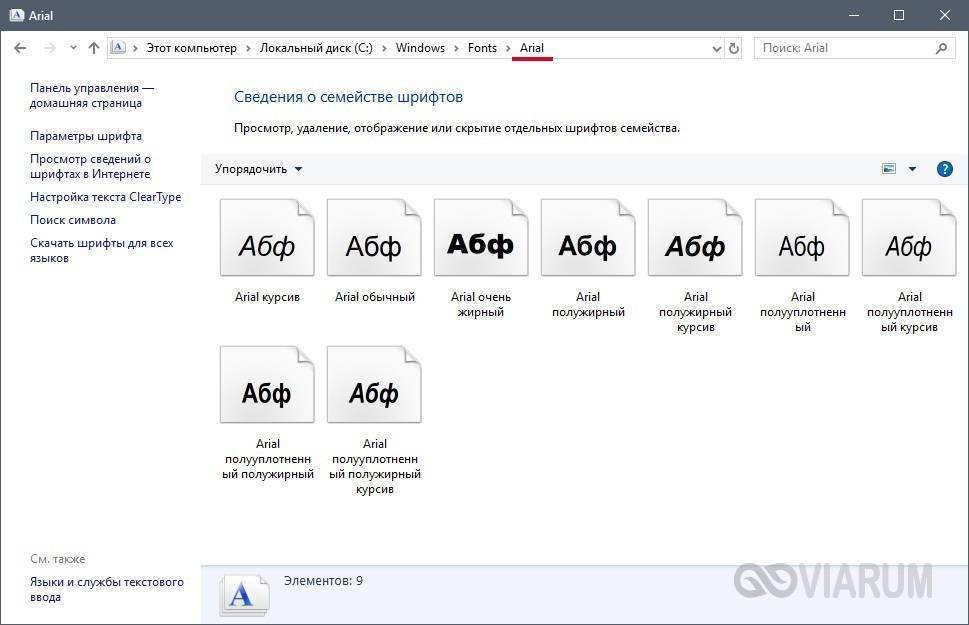This screenshot has width=969, height=625.
Task: Expand the view options dropdown arrow
Action: (x=912, y=169)
